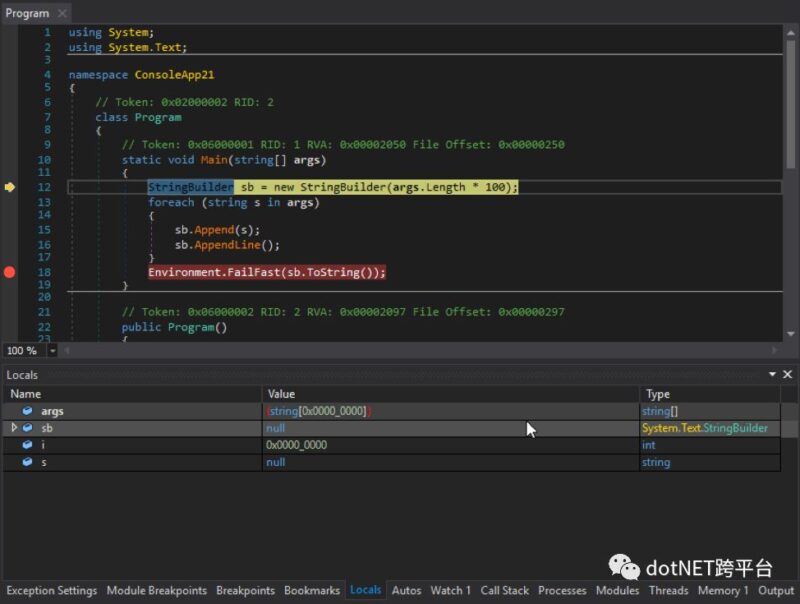800x604 pixels.
Task: Switch to the Autos tab
Action: (407, 591)
